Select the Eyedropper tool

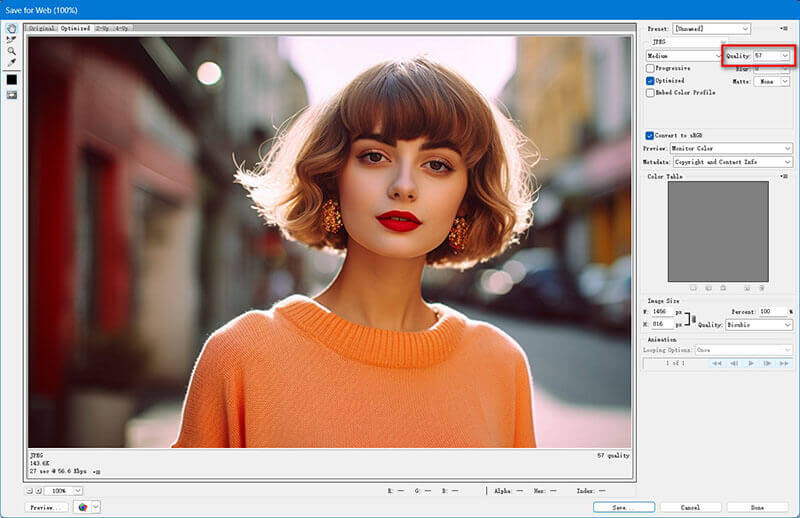pyautogui.click(x=12, y=62)
